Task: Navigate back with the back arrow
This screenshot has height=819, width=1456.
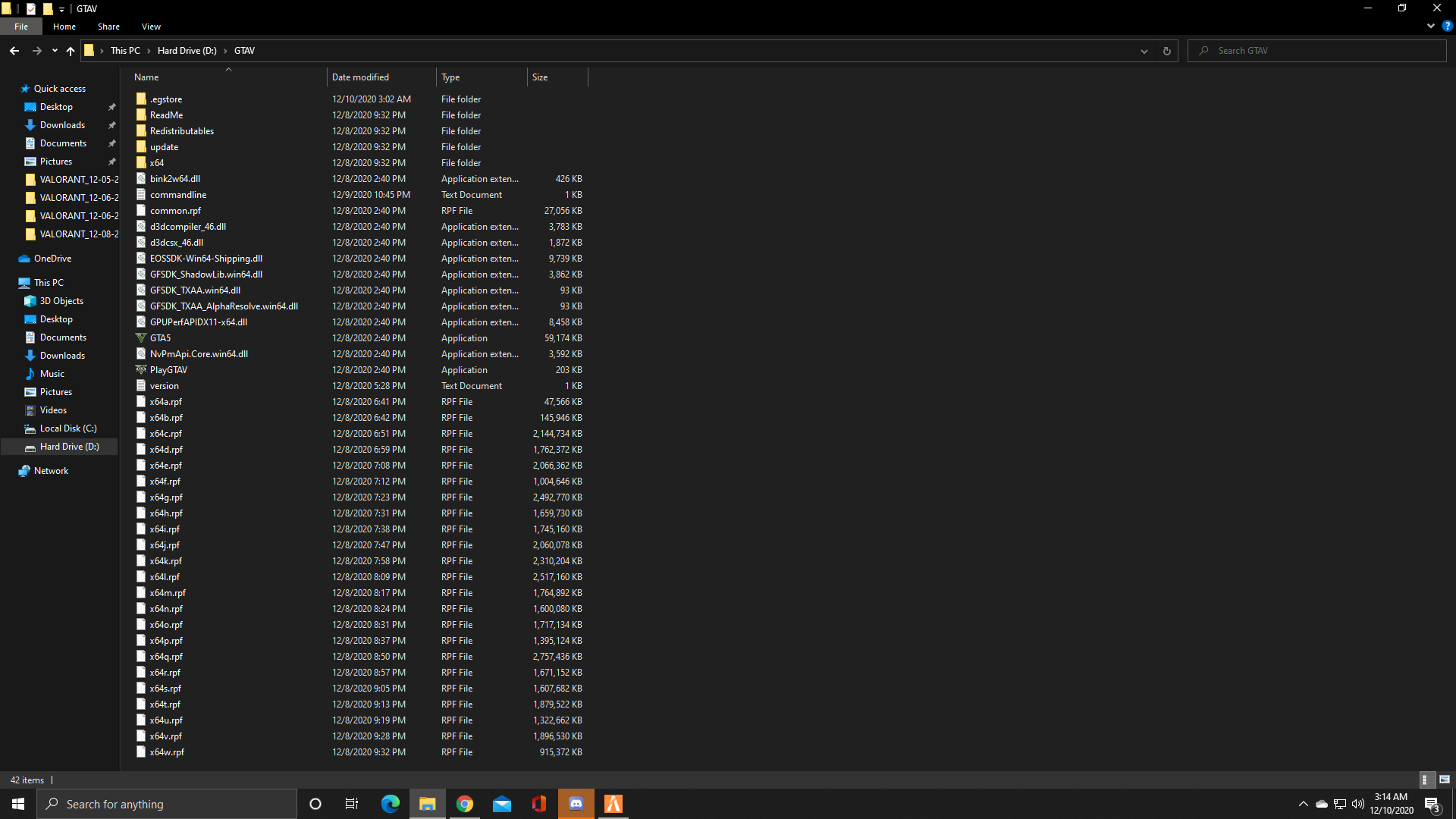Action: click(x=14, y=51)
